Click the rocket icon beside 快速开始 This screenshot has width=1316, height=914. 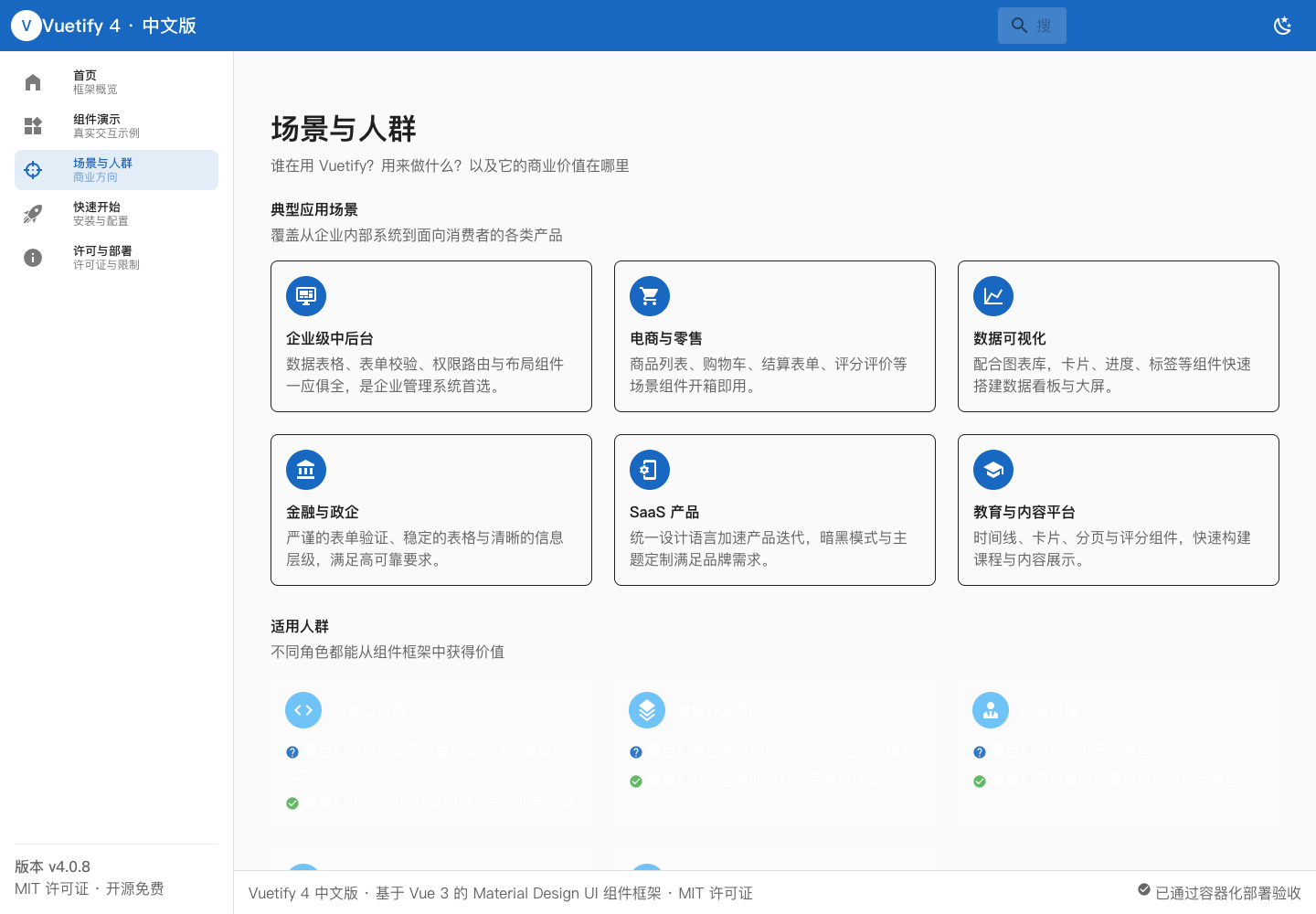pos(33,214)
